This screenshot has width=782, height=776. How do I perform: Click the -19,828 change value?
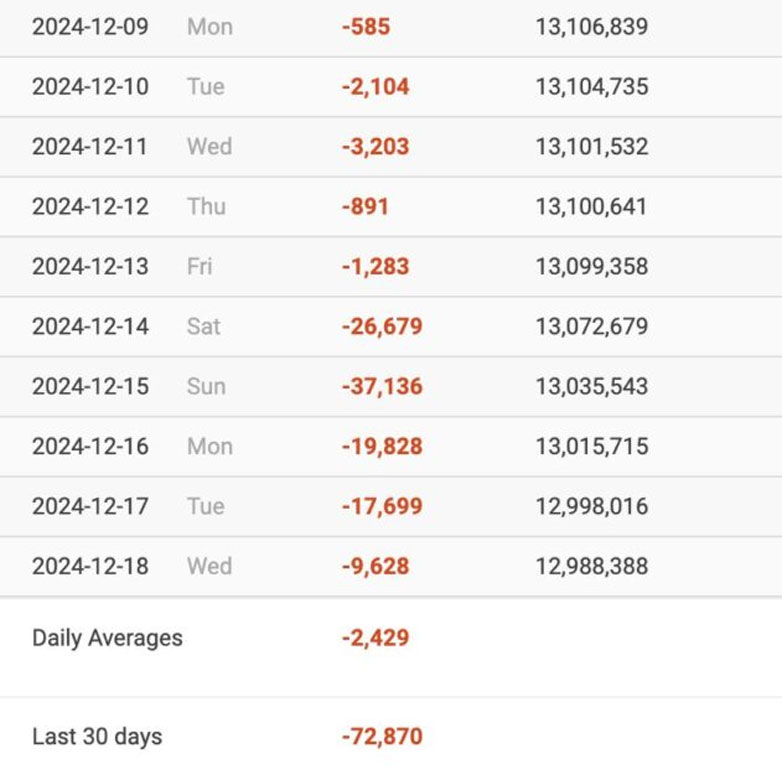pyautogui.click(x=382, y=446)
